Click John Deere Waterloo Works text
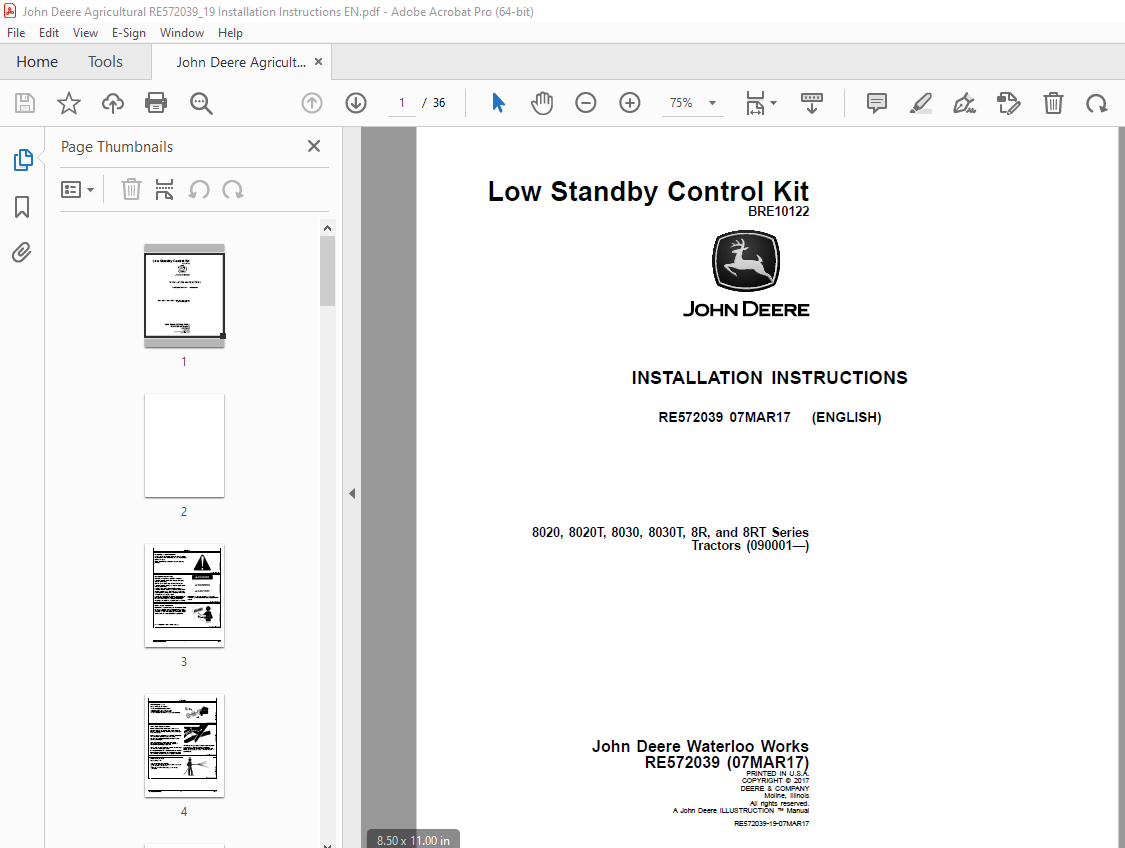 (x=700, y=746)
